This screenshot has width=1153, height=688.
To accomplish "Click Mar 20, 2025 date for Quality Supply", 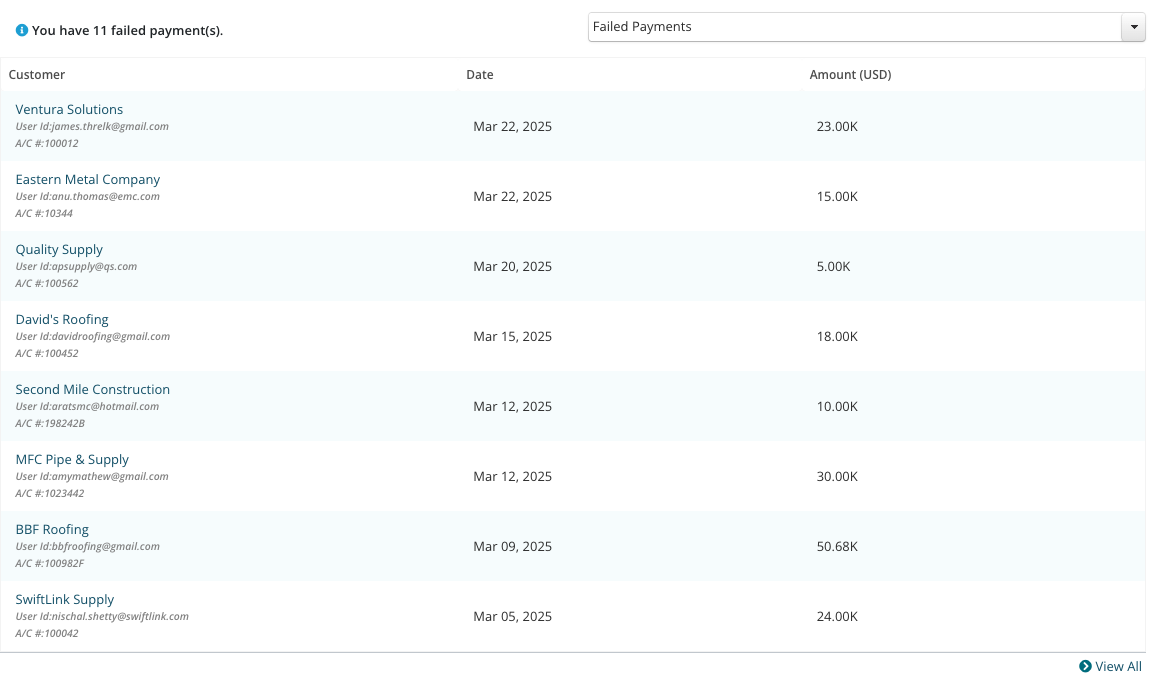I will point(513,266).
